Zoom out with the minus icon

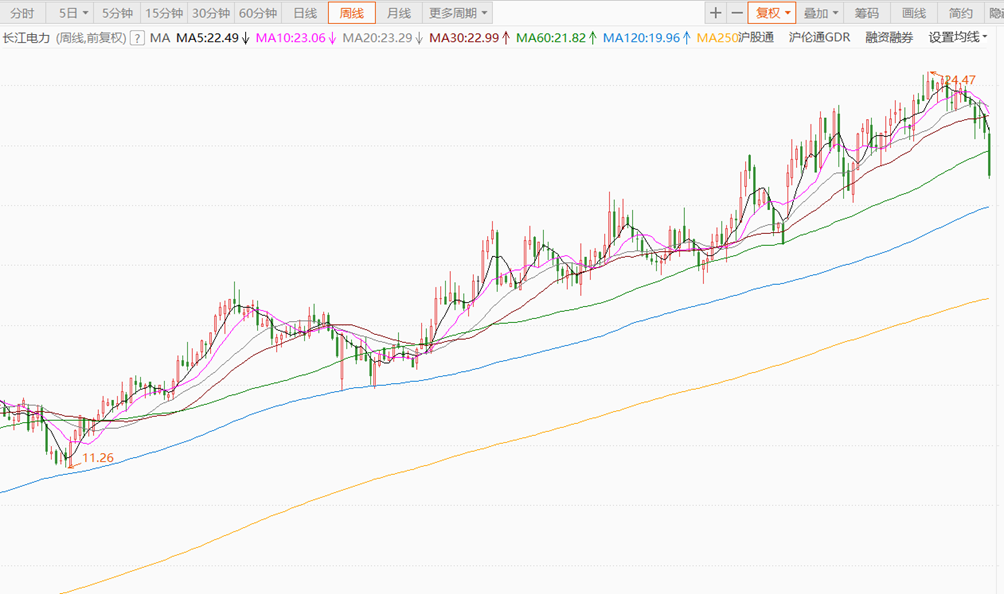tap(737, 13)
